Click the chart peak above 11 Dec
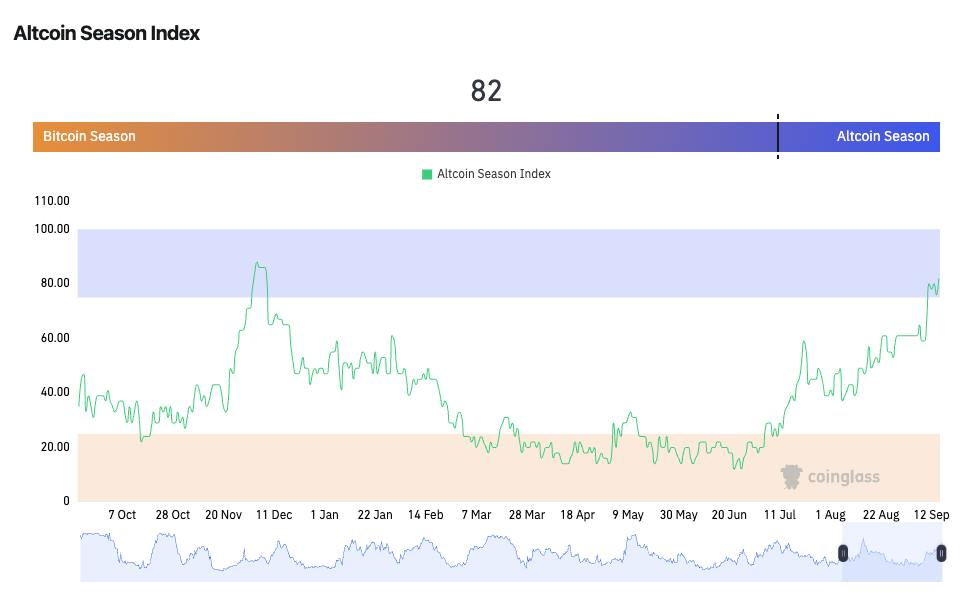This screenshot has width=961, height=600. (x=258, y=264)
